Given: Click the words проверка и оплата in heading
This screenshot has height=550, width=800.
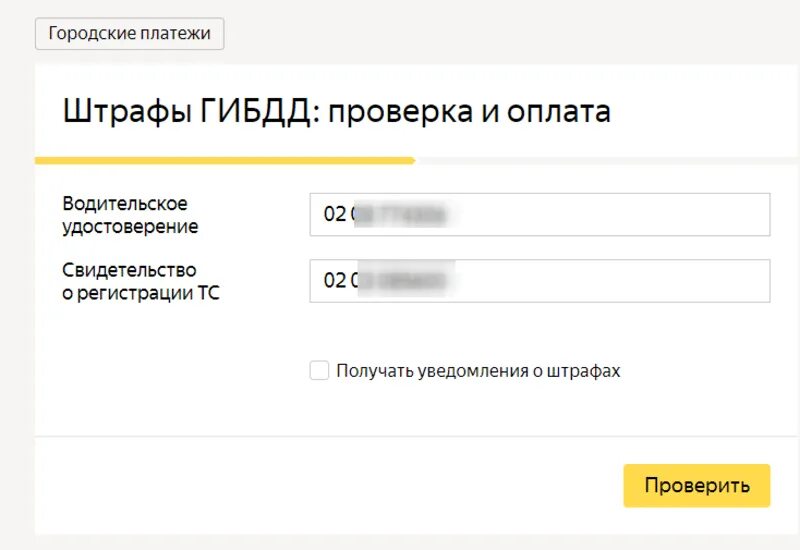Looking at the screenshot, I should coord(469,111).
